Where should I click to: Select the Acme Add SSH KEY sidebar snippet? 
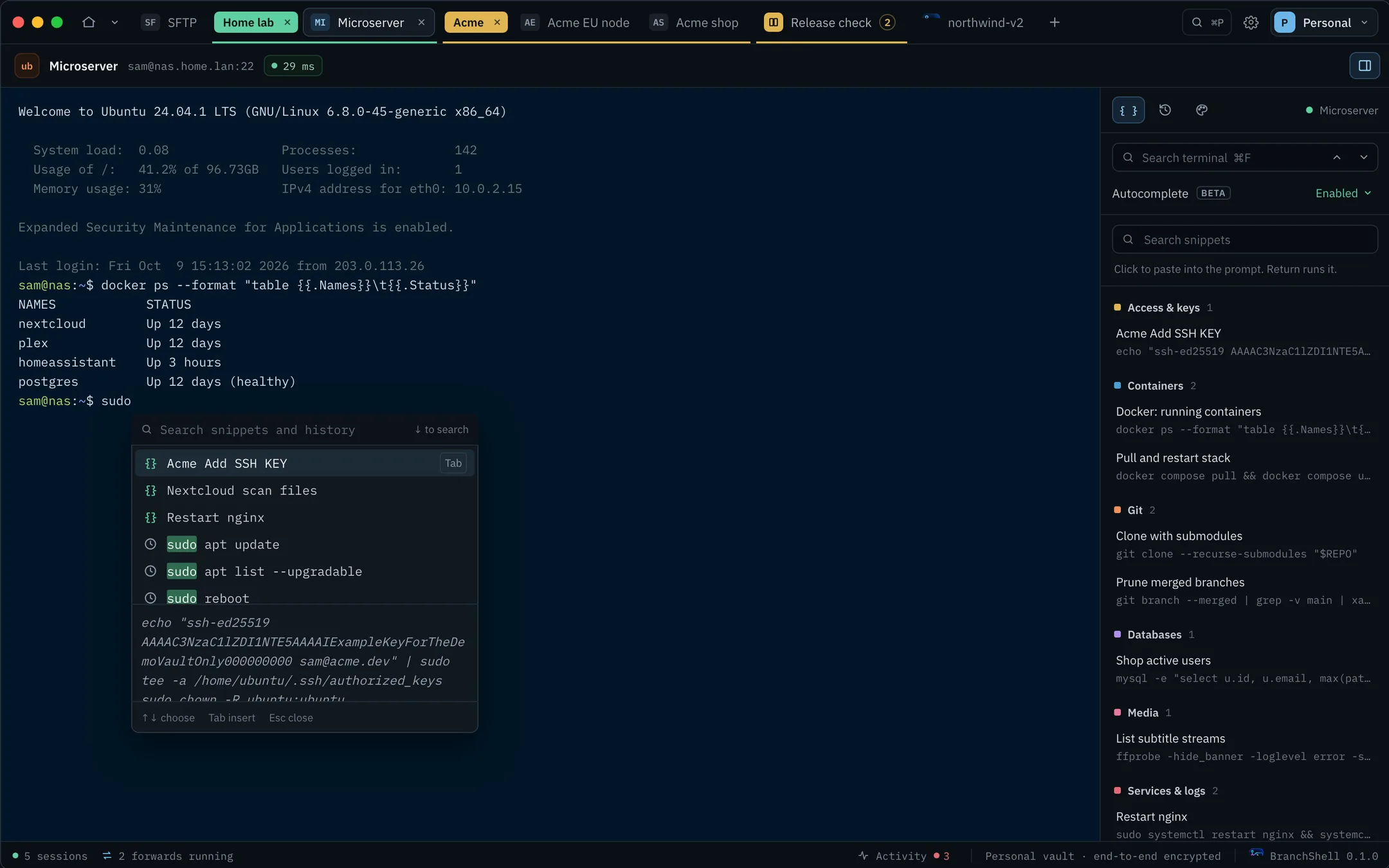1245,342
